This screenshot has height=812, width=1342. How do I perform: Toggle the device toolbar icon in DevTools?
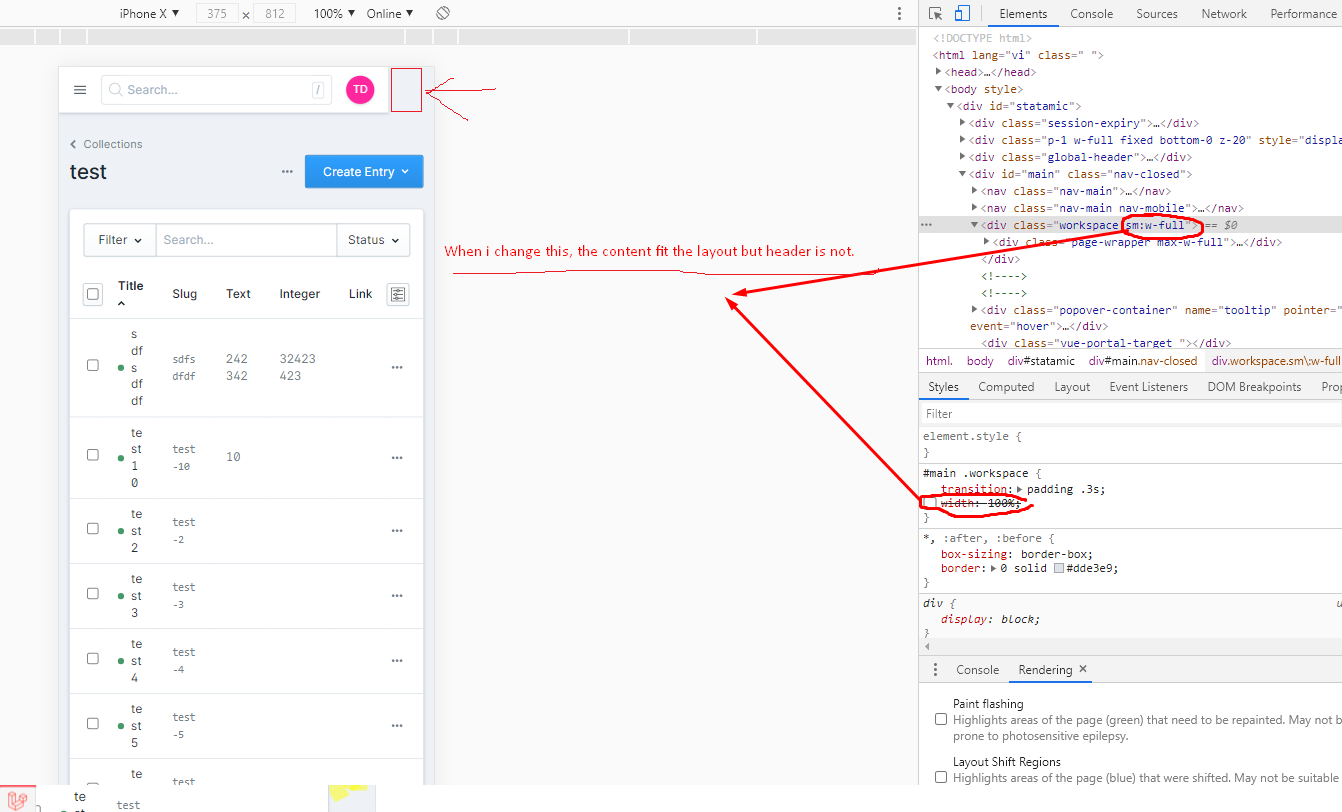(961, 14)
